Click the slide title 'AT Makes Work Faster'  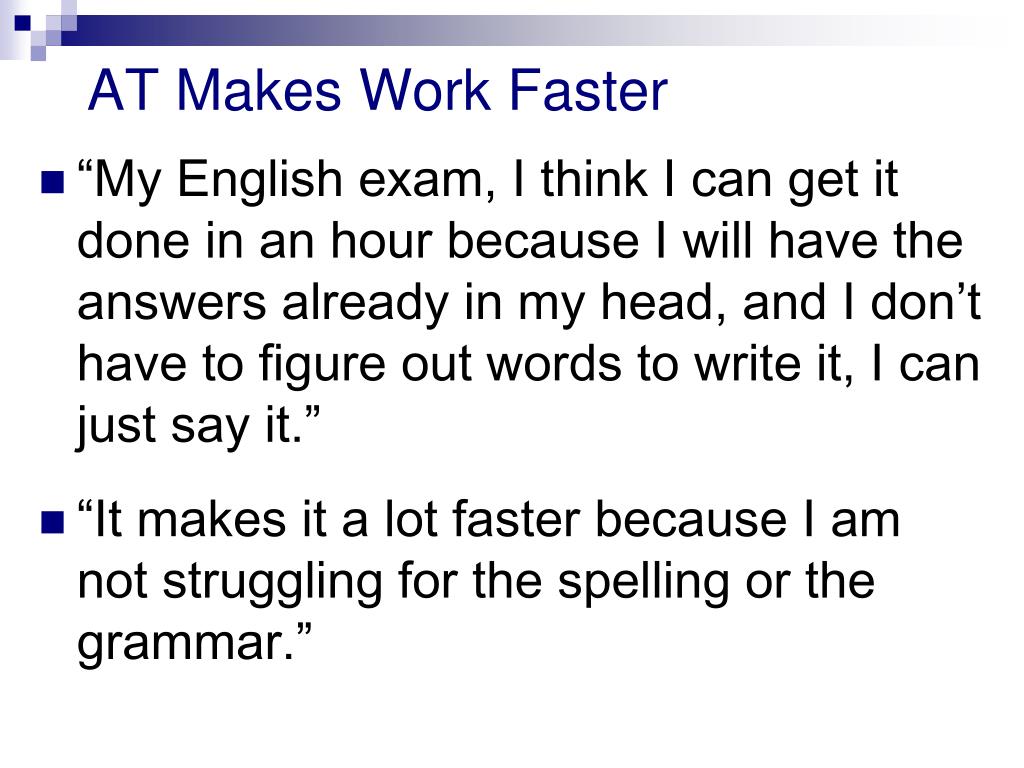coord(377,90)
